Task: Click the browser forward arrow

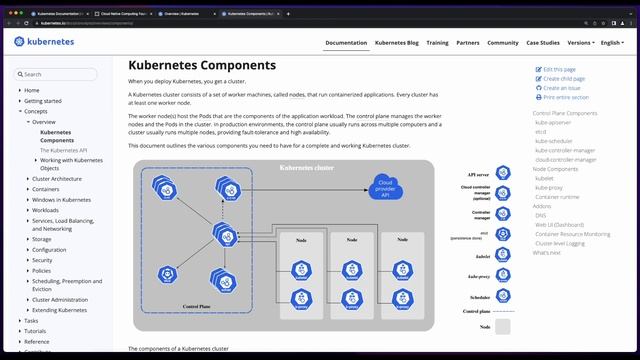Action: [x=18, y=23]
